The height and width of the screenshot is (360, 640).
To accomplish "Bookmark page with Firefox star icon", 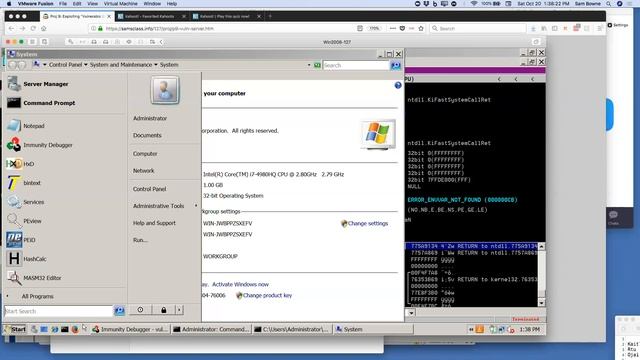I will tap(421, 29).
